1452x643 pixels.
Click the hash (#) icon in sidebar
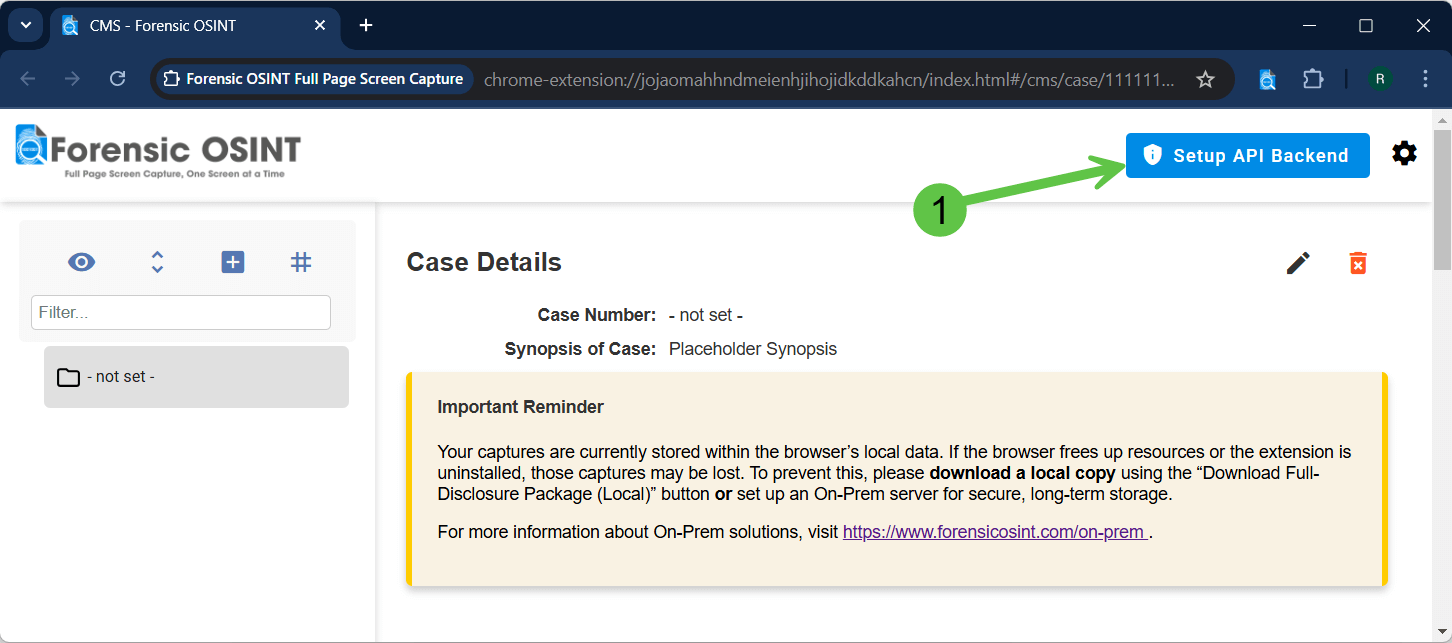click(x=301, y=262)
